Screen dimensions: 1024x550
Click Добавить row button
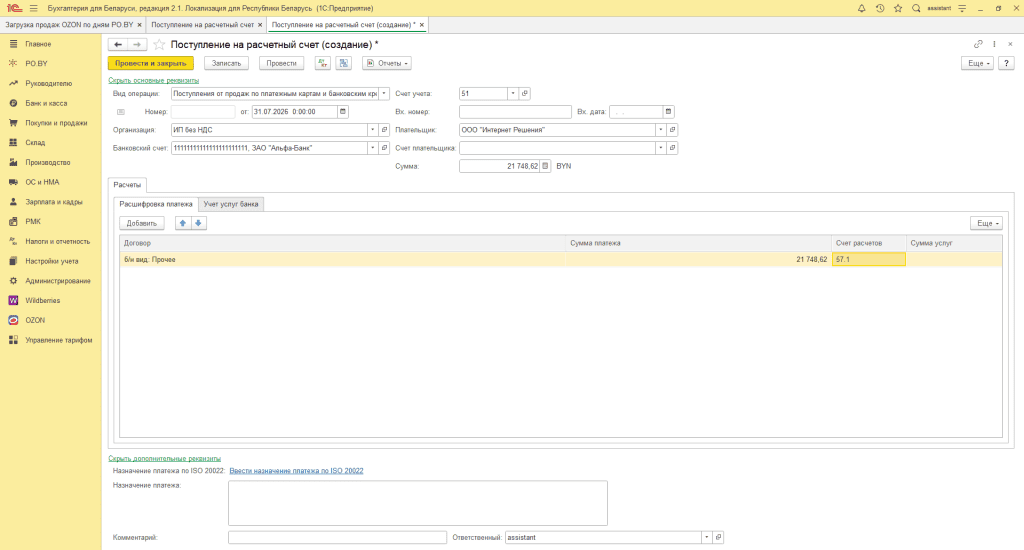[142, 223]
